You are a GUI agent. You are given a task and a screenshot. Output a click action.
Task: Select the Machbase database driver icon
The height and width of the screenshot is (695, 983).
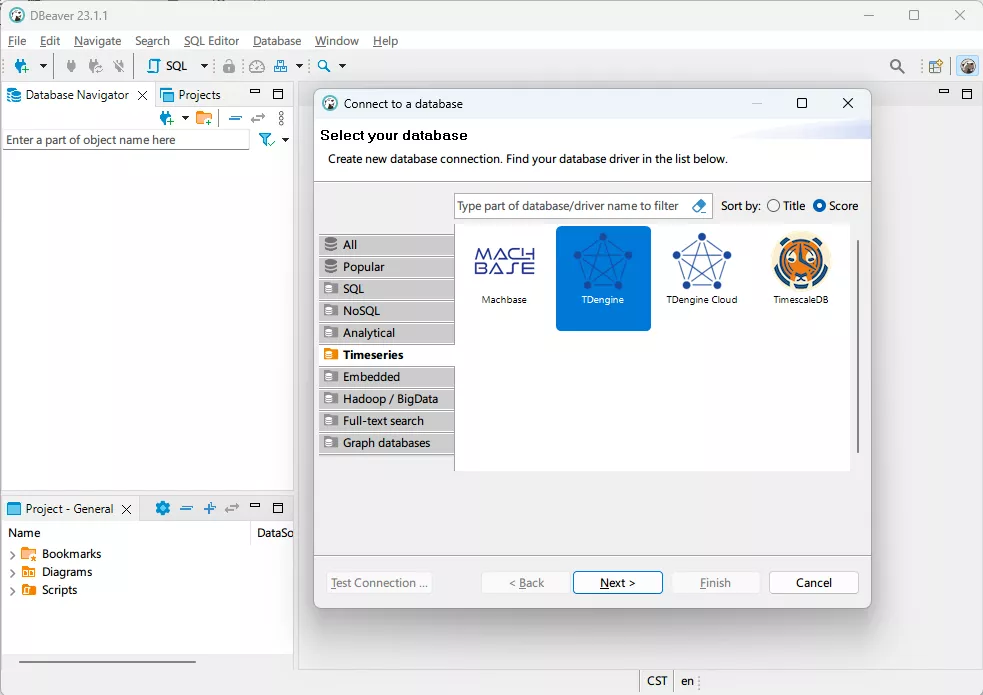pos(504,262)
